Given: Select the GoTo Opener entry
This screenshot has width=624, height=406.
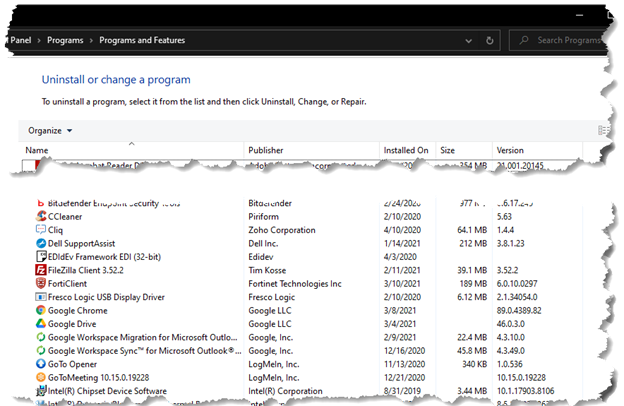Looking at the screenshot, I should (x=302, y=364).
